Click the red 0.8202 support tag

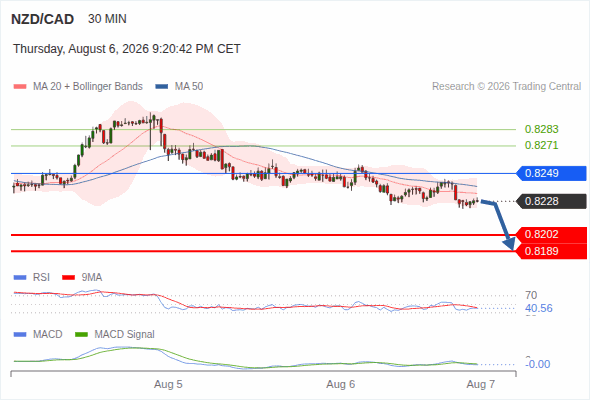(551, 234)
